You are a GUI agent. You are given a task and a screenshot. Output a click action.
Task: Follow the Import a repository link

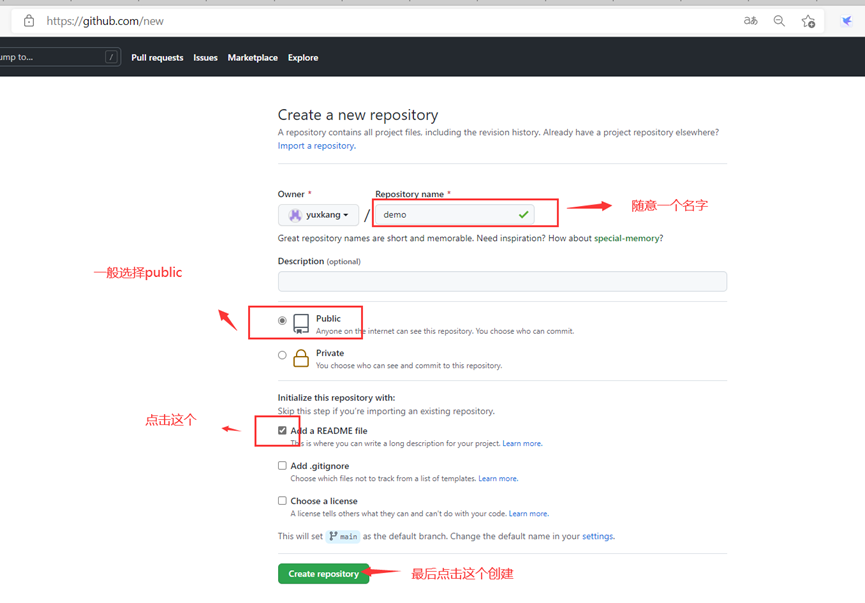coord(317,146)
